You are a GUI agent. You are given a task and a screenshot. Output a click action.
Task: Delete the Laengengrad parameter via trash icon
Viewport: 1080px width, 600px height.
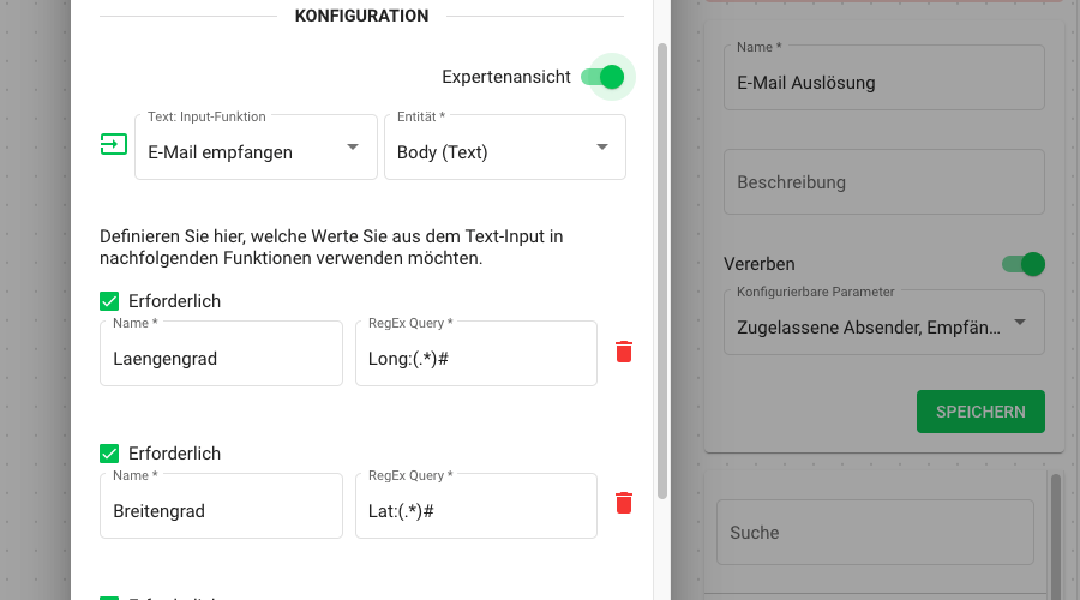(623, 352)
